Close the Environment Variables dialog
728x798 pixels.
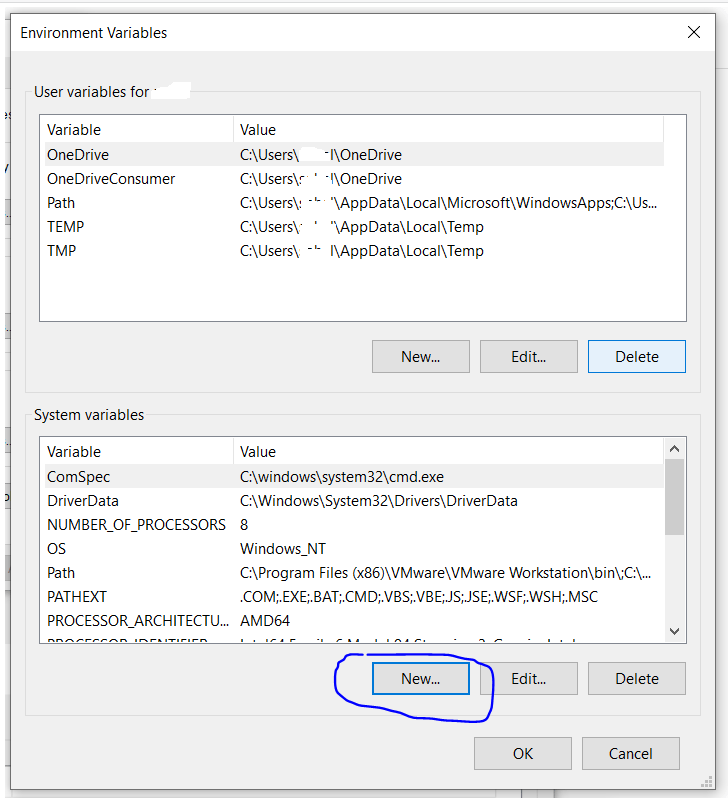click(694, 32)
